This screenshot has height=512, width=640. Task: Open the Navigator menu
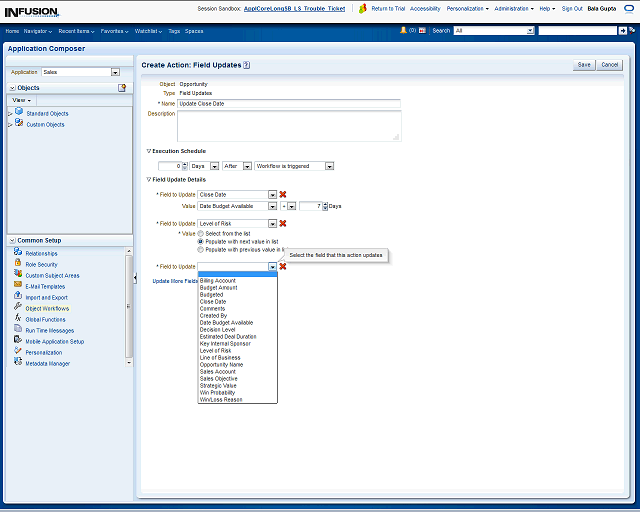(38, 31)
